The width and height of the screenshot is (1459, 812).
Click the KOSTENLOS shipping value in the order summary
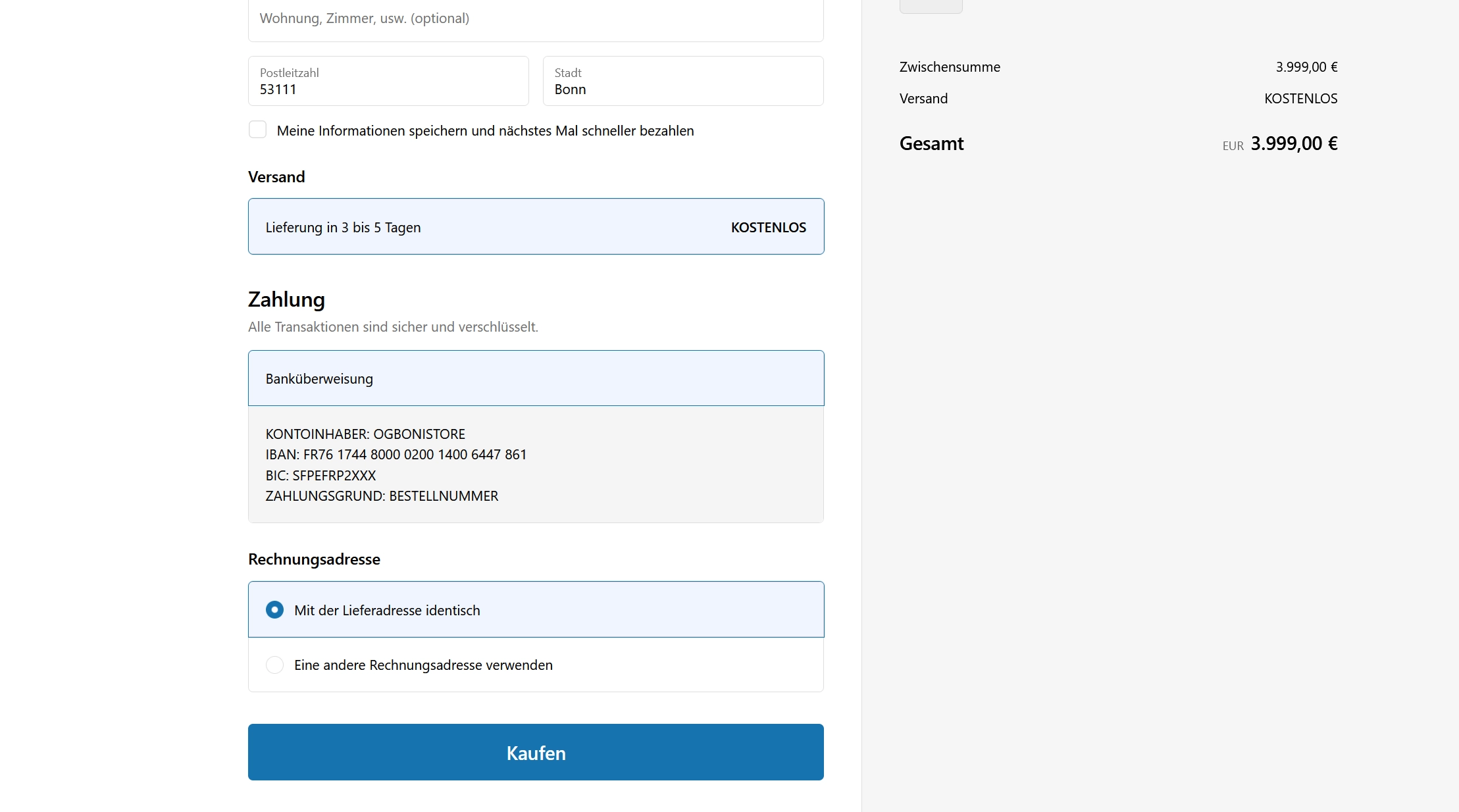click(1300, 99)
